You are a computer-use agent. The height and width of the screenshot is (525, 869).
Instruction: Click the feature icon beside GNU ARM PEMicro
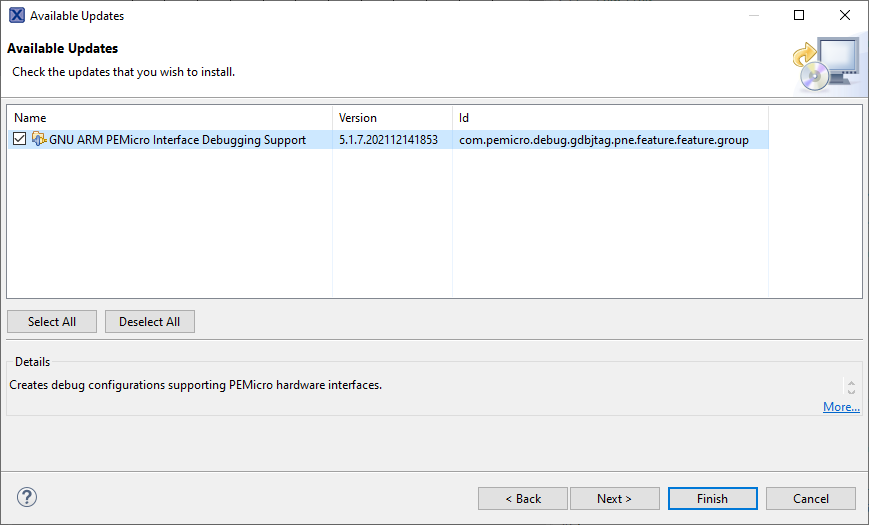(39, 140)
